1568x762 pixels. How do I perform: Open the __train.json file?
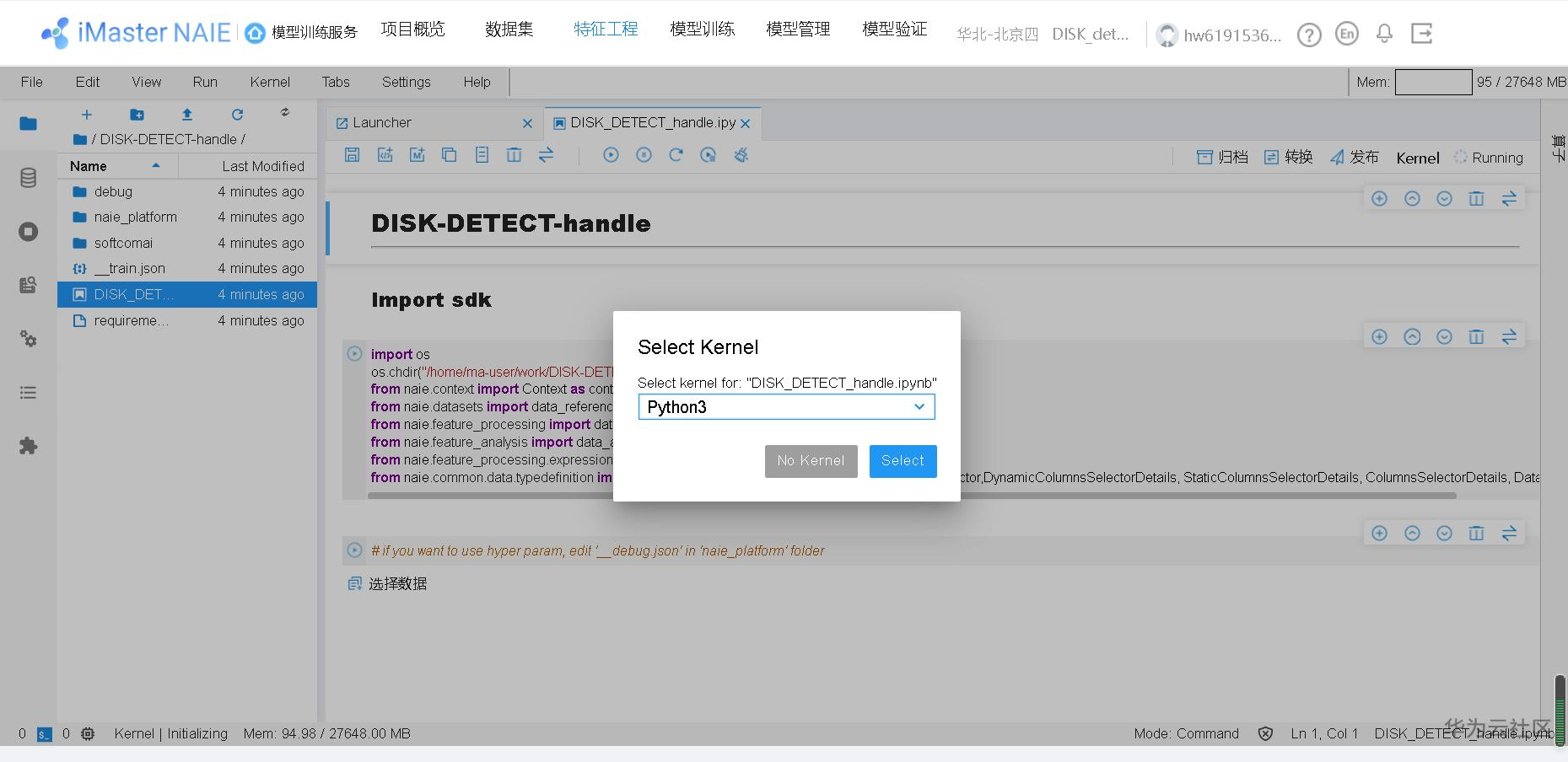tap(187, 268)
